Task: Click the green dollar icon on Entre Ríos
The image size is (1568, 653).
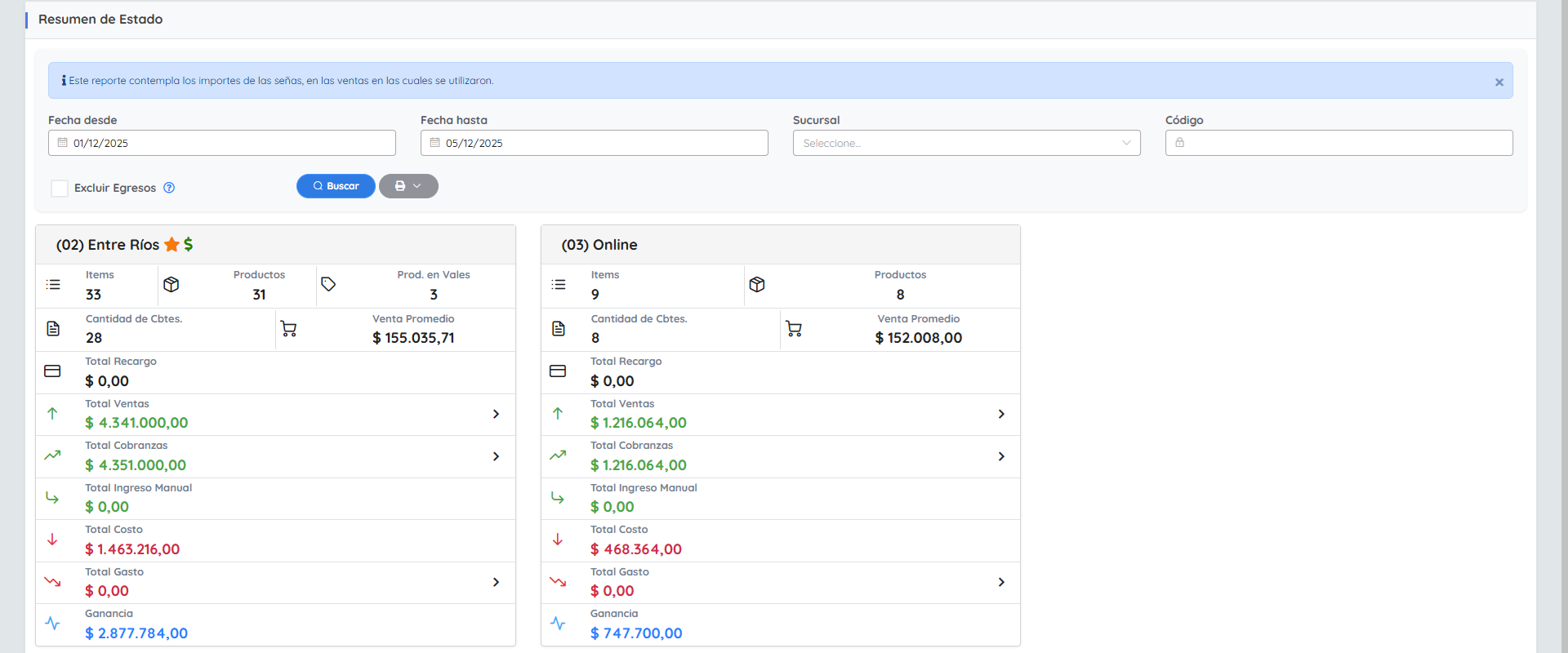Action: coord(189,245)
